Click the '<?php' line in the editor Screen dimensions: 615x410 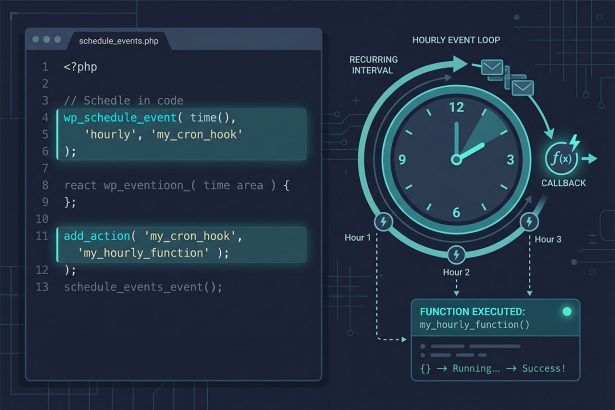pos(80,67)
